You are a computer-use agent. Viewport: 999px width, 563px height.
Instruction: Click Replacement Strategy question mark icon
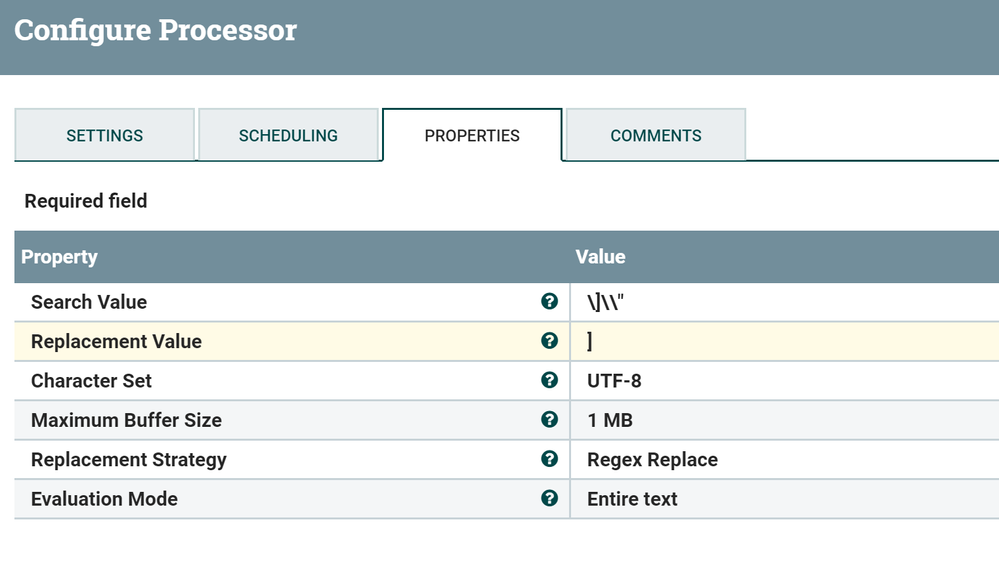[549, 459]
